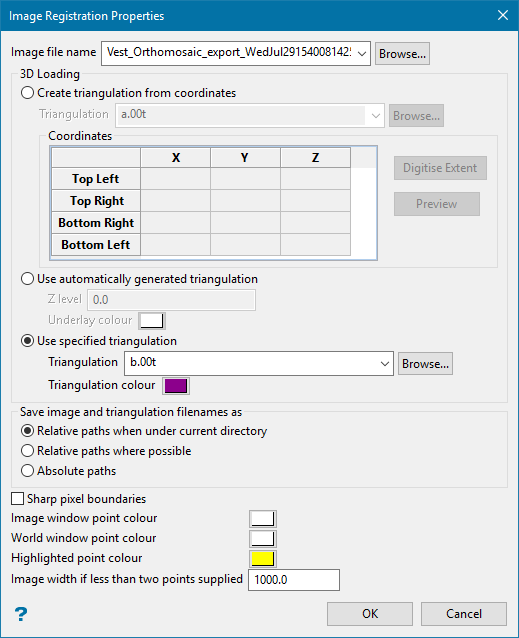Change the World window point colour swatch
The image size is (519, 638).
click(263, 539)
